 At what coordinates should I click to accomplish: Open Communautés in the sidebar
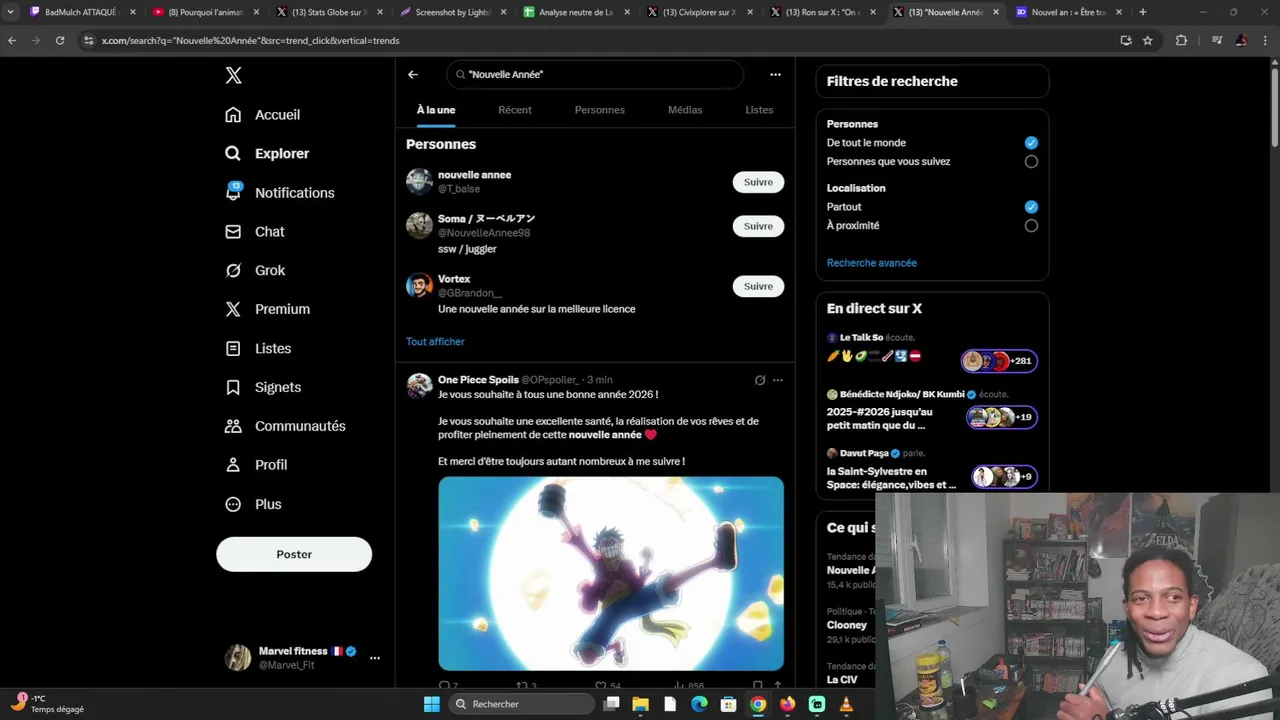point(285,426)
